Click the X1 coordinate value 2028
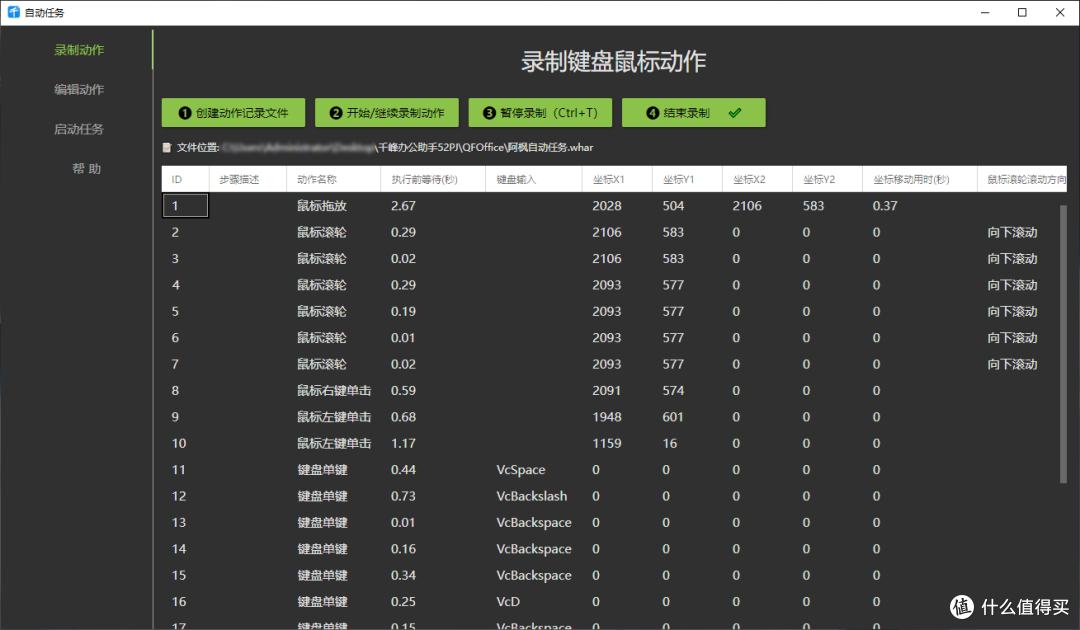1080x630 pixels. pyautogui.click(x=607, y=206)
